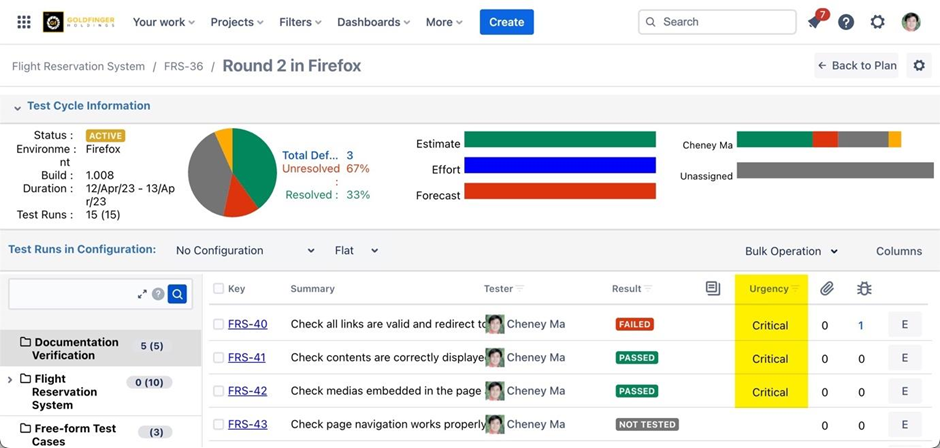The height and width of the screenshot is (448, 940).
Task: Click the search magnifier button in sidebar
Action: (x=177, y=294)
